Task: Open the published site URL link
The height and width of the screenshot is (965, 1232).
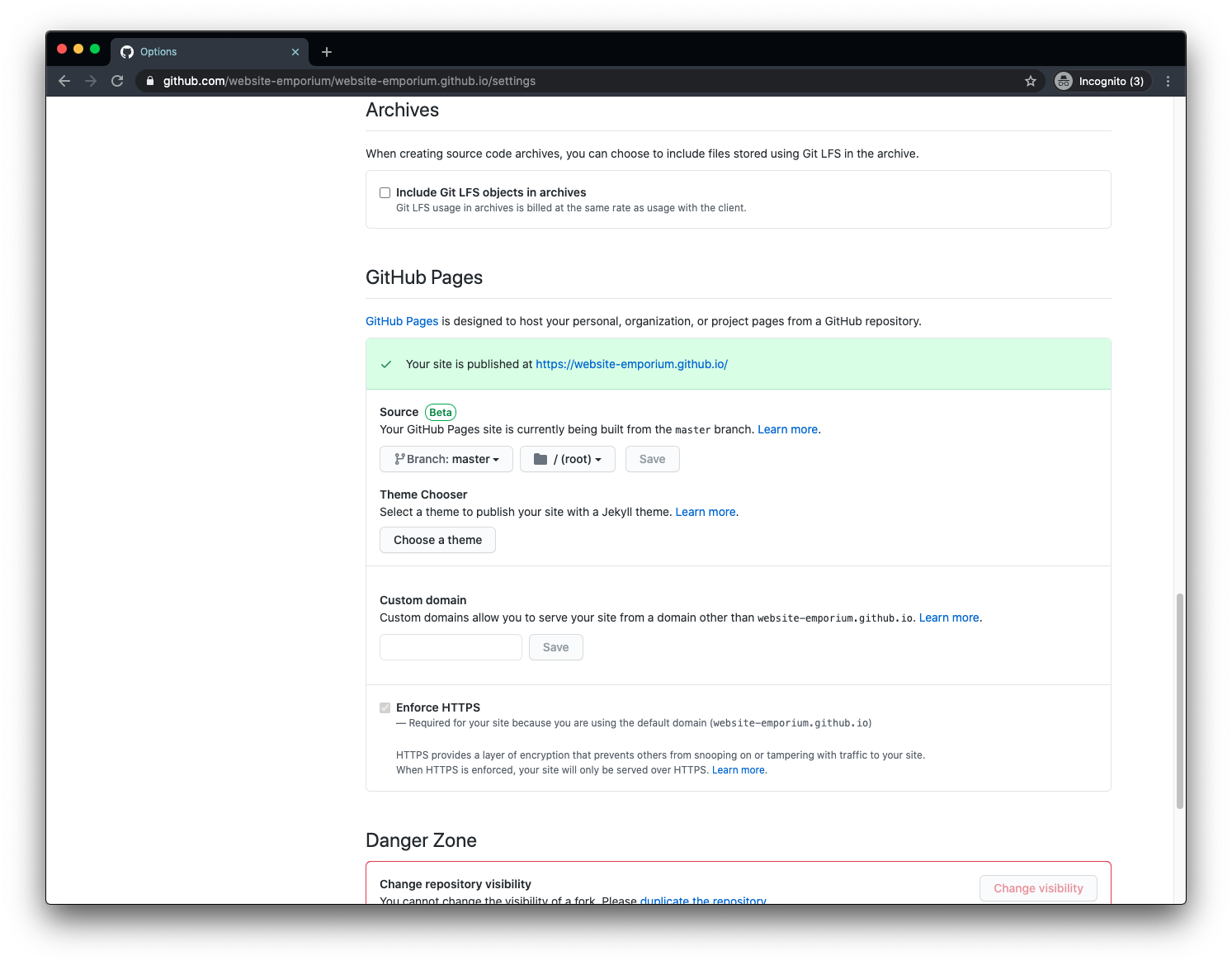Action: (x=631, y=364)
